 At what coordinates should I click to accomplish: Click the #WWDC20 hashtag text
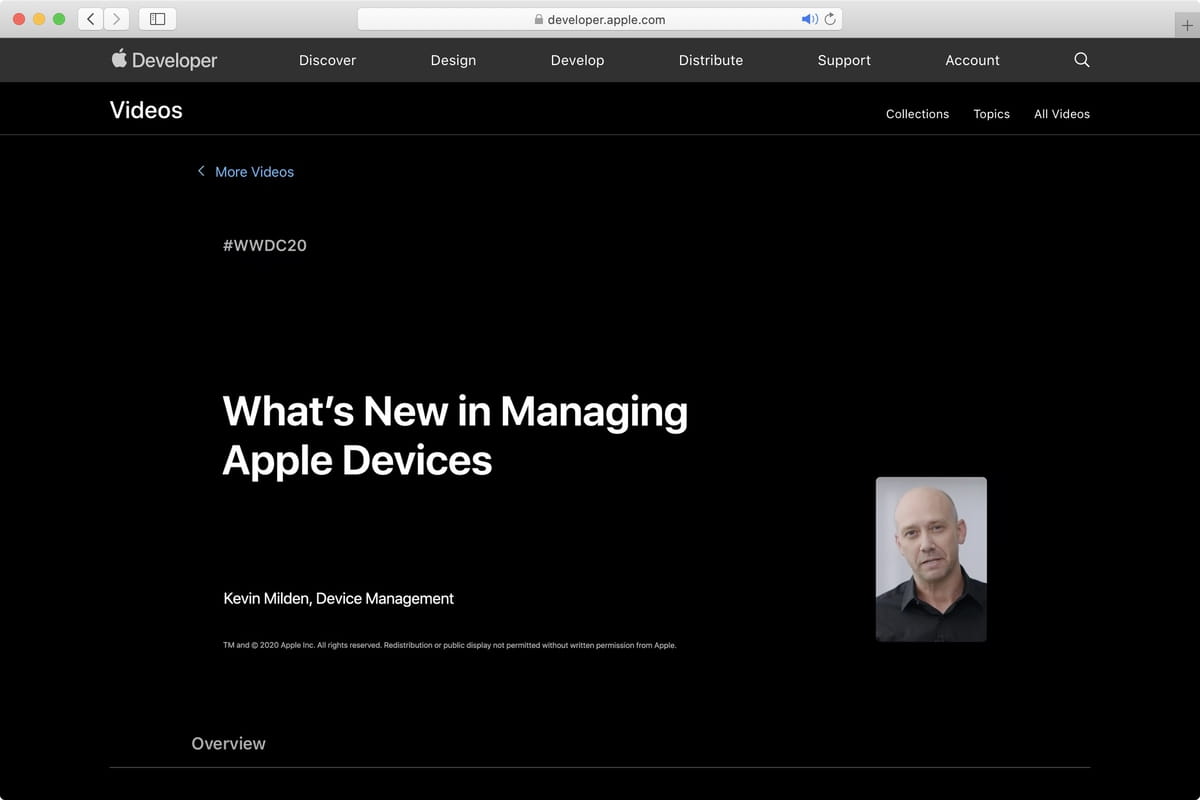click(x=265, y=245)
